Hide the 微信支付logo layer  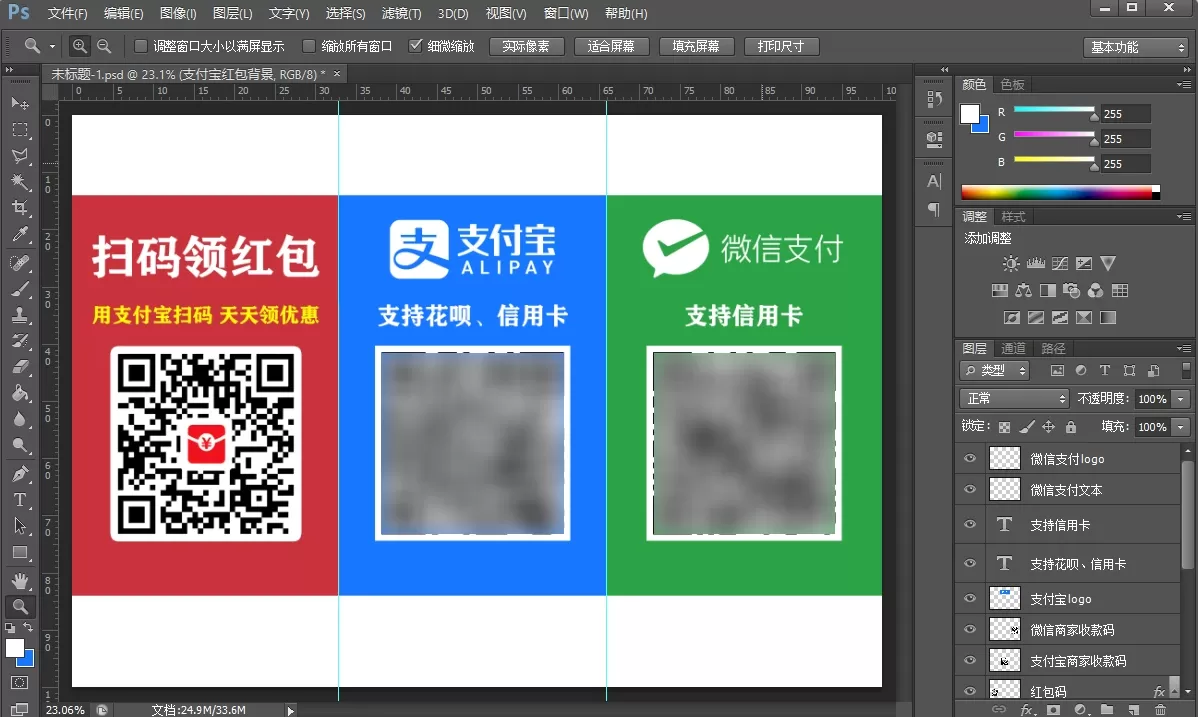(x=969, y=459)
